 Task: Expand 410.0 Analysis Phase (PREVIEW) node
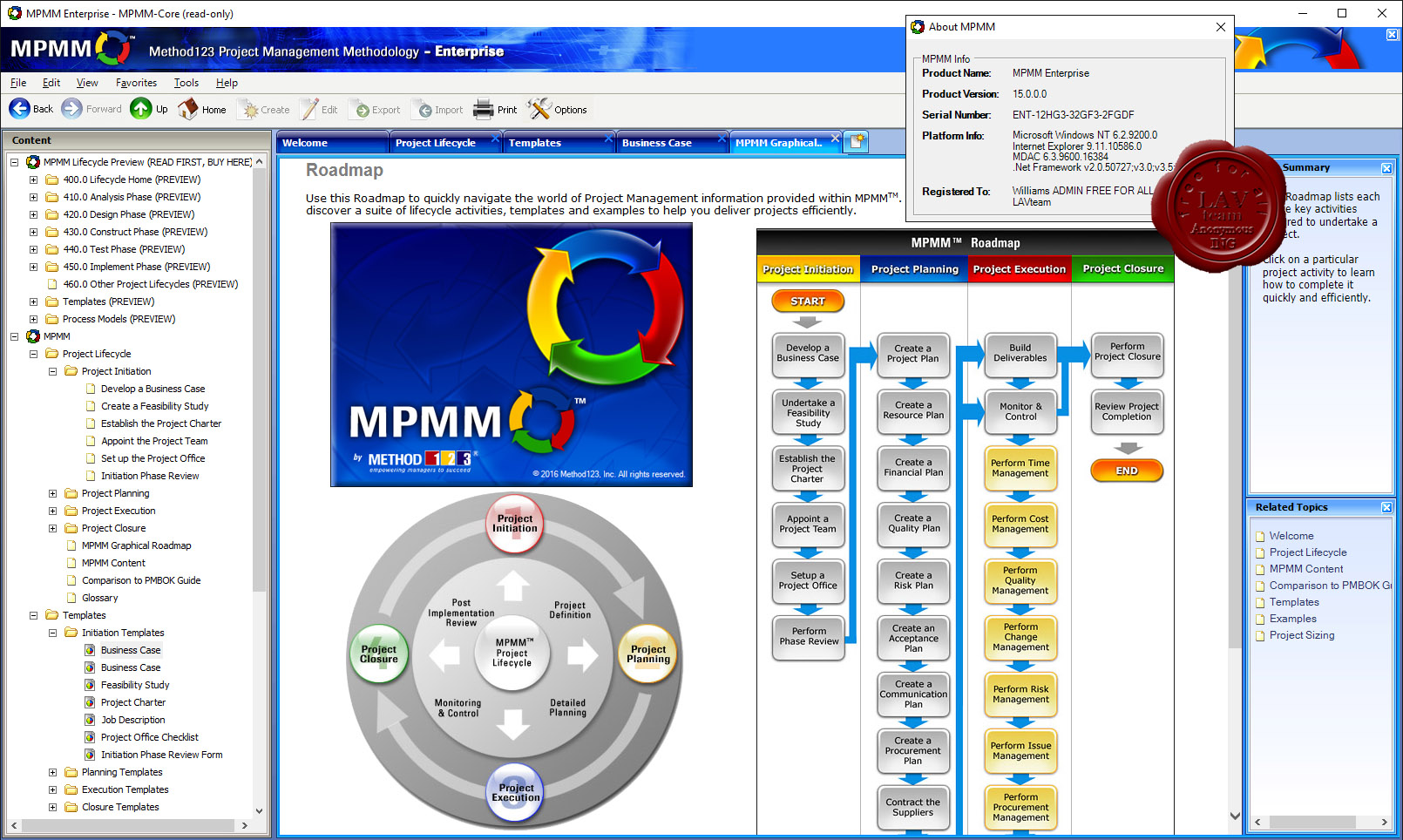coord(33,197)
